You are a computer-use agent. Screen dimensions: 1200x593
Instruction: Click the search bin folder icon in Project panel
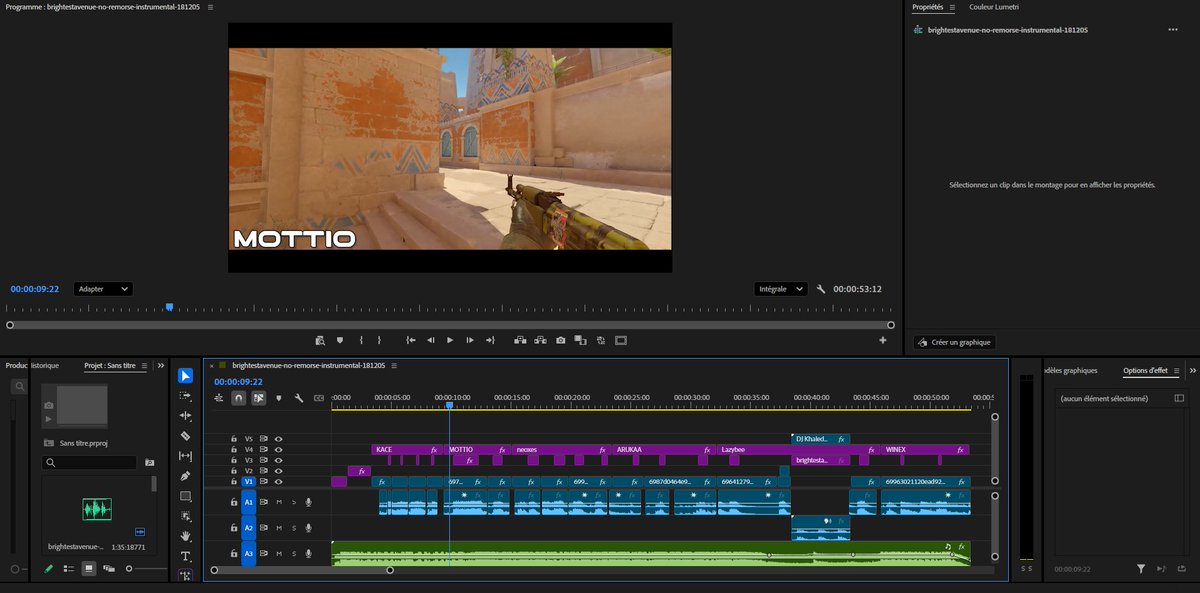pyautogui.click(x=150, y=463)
